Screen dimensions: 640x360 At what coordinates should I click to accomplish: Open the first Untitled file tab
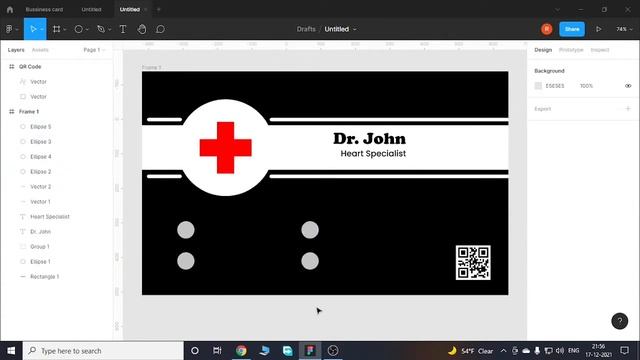tap(91, 9)
